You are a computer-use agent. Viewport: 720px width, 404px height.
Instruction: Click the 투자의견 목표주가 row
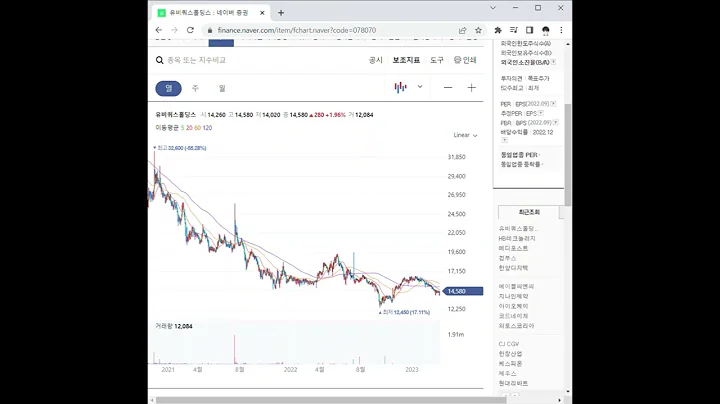pos(525,79)
